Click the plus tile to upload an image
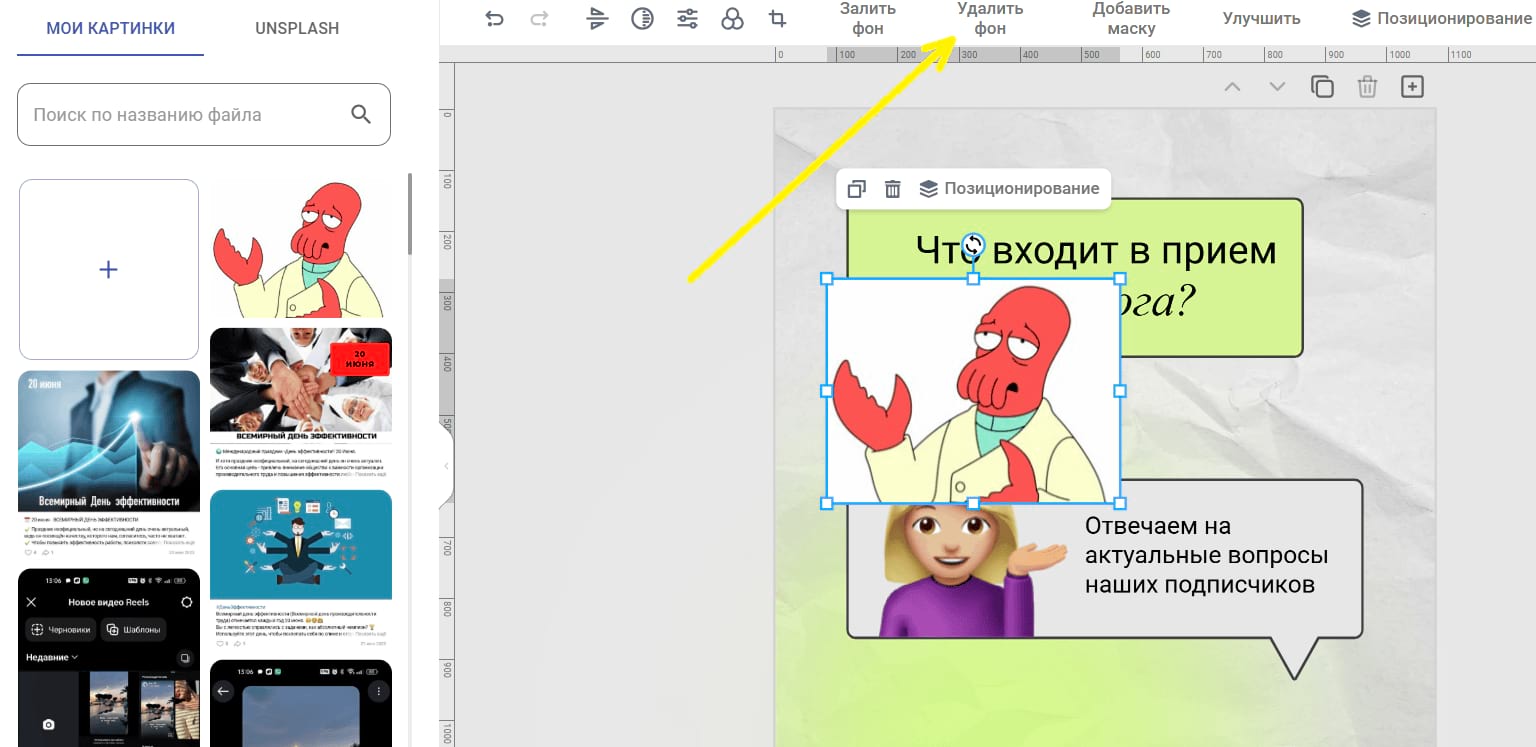The height and width of the screenshot is (747, 1536). 109,270
